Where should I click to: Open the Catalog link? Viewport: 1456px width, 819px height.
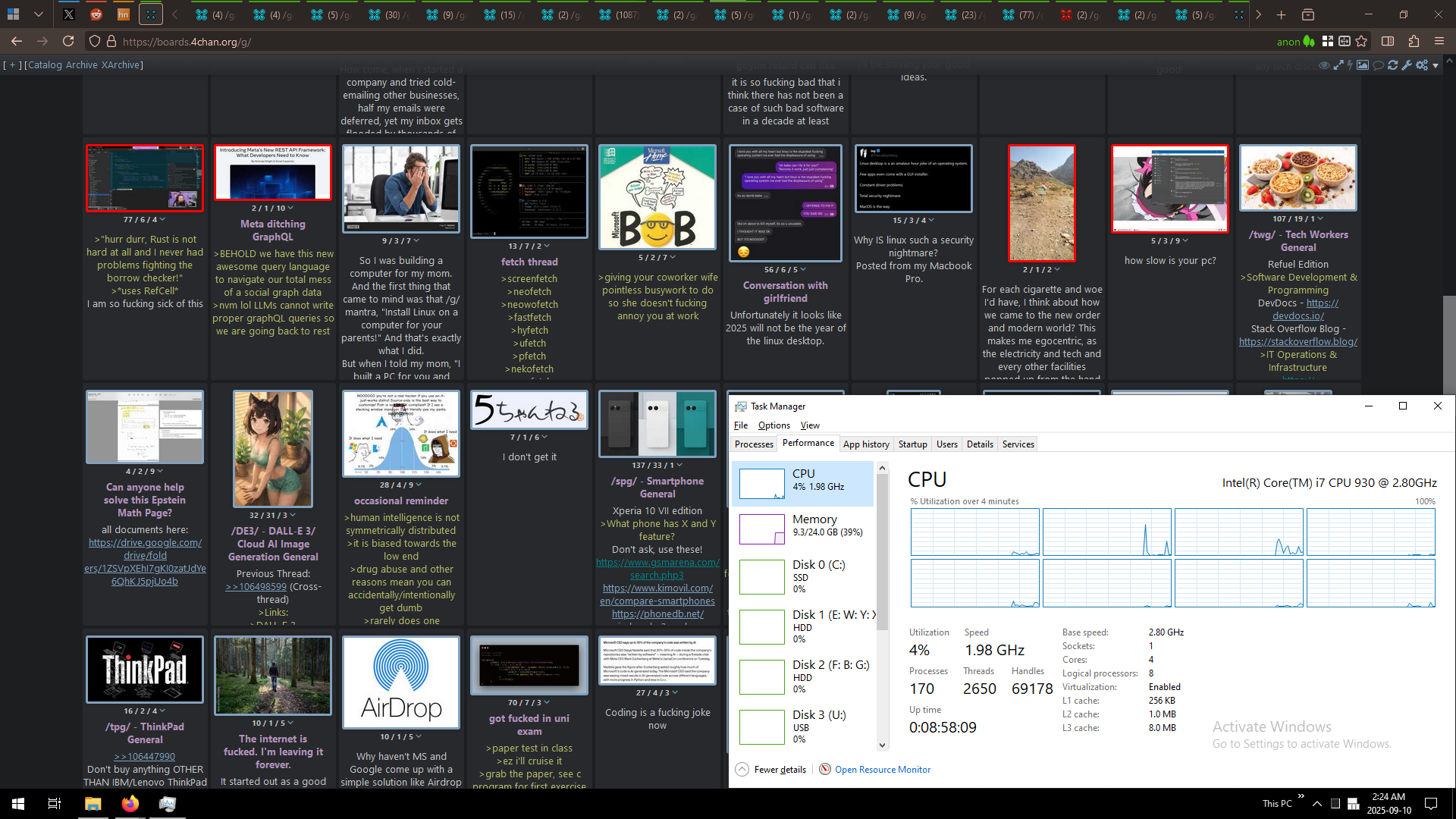point(45,65)
